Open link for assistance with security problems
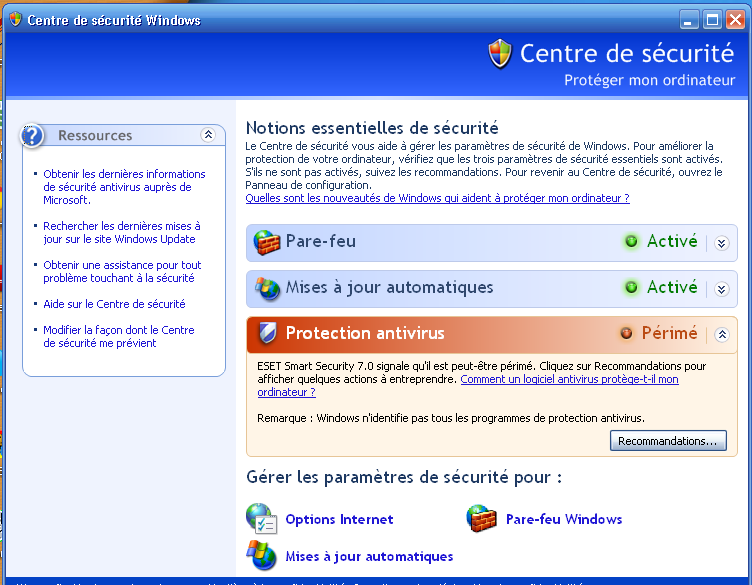This screenshot has width=752, height=585. tap(122, 271)
